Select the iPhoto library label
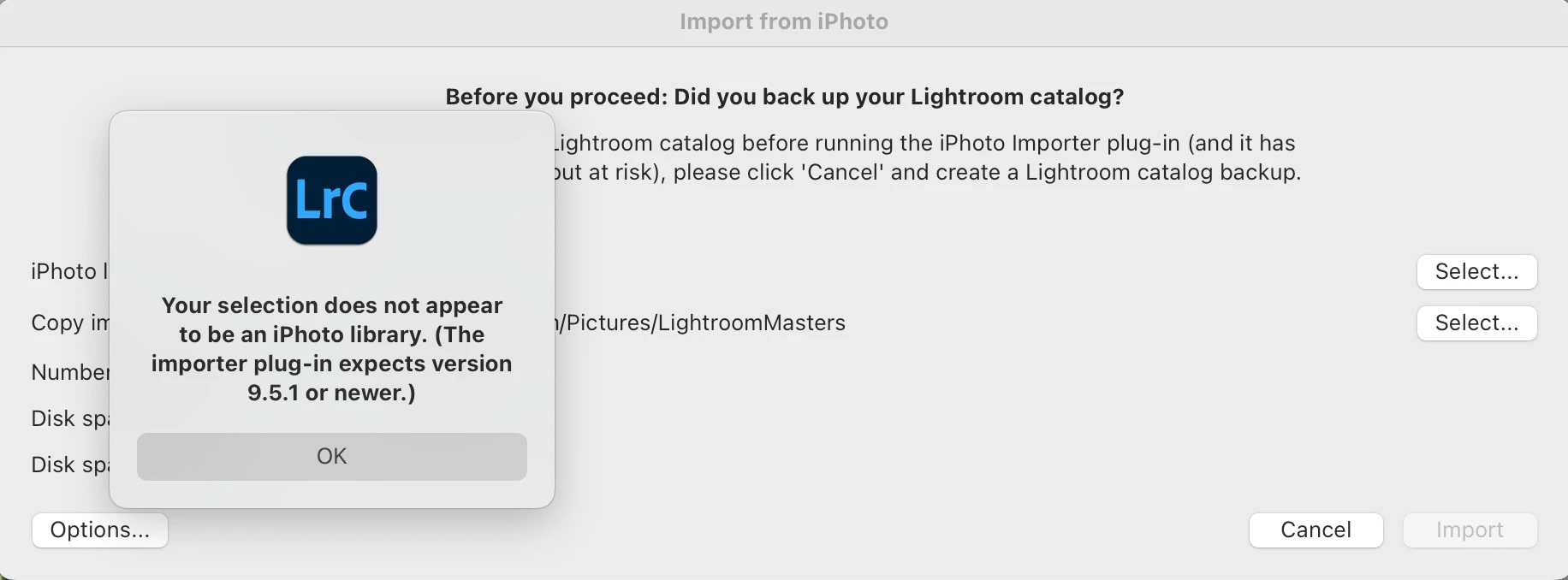The width and height of the screenshot is (1568, 580). 70,271
